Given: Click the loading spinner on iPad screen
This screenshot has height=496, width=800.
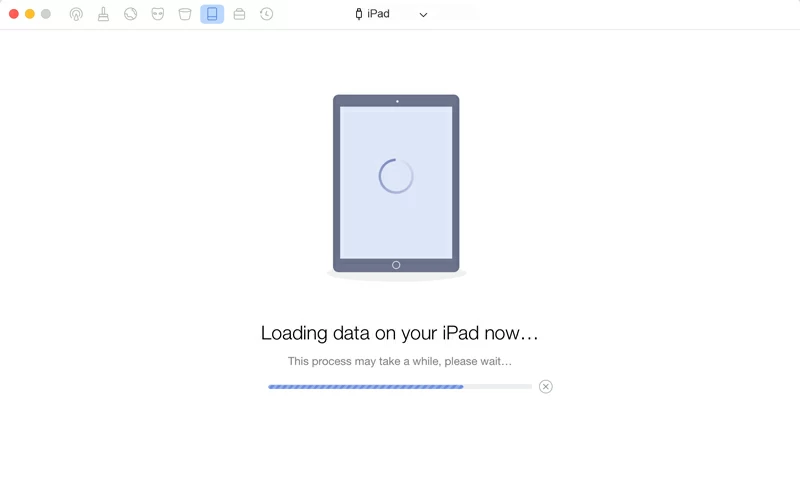Looking at the screenshot, I should coord(396,176).
